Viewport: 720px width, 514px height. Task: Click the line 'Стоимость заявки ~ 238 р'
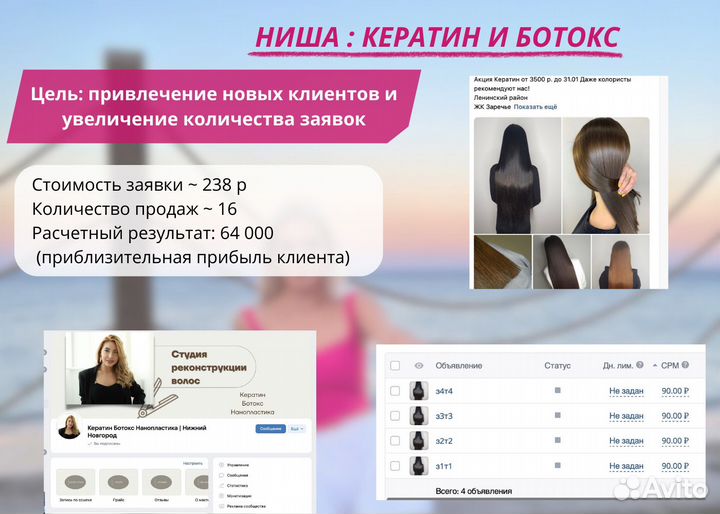139,185
